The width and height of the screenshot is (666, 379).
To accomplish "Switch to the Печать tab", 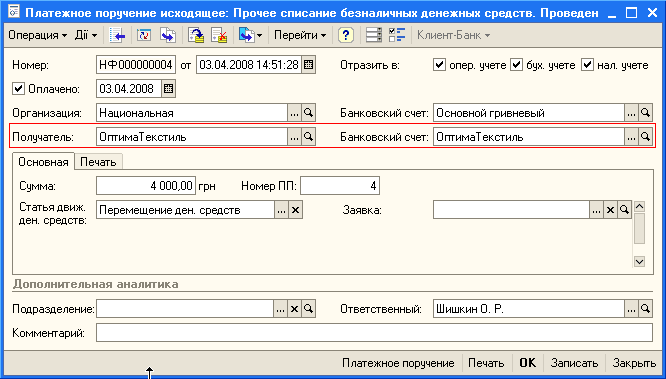I will (99, 162).
